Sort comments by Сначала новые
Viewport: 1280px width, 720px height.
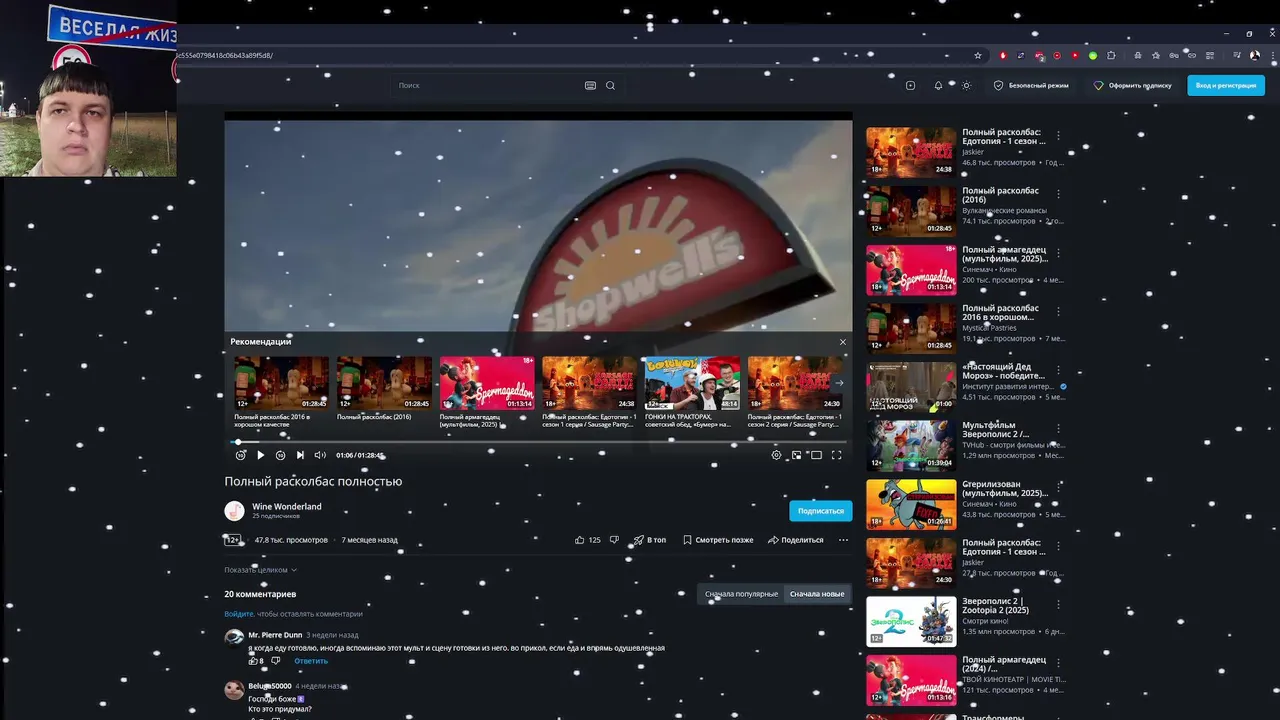[x=817, y=594]
